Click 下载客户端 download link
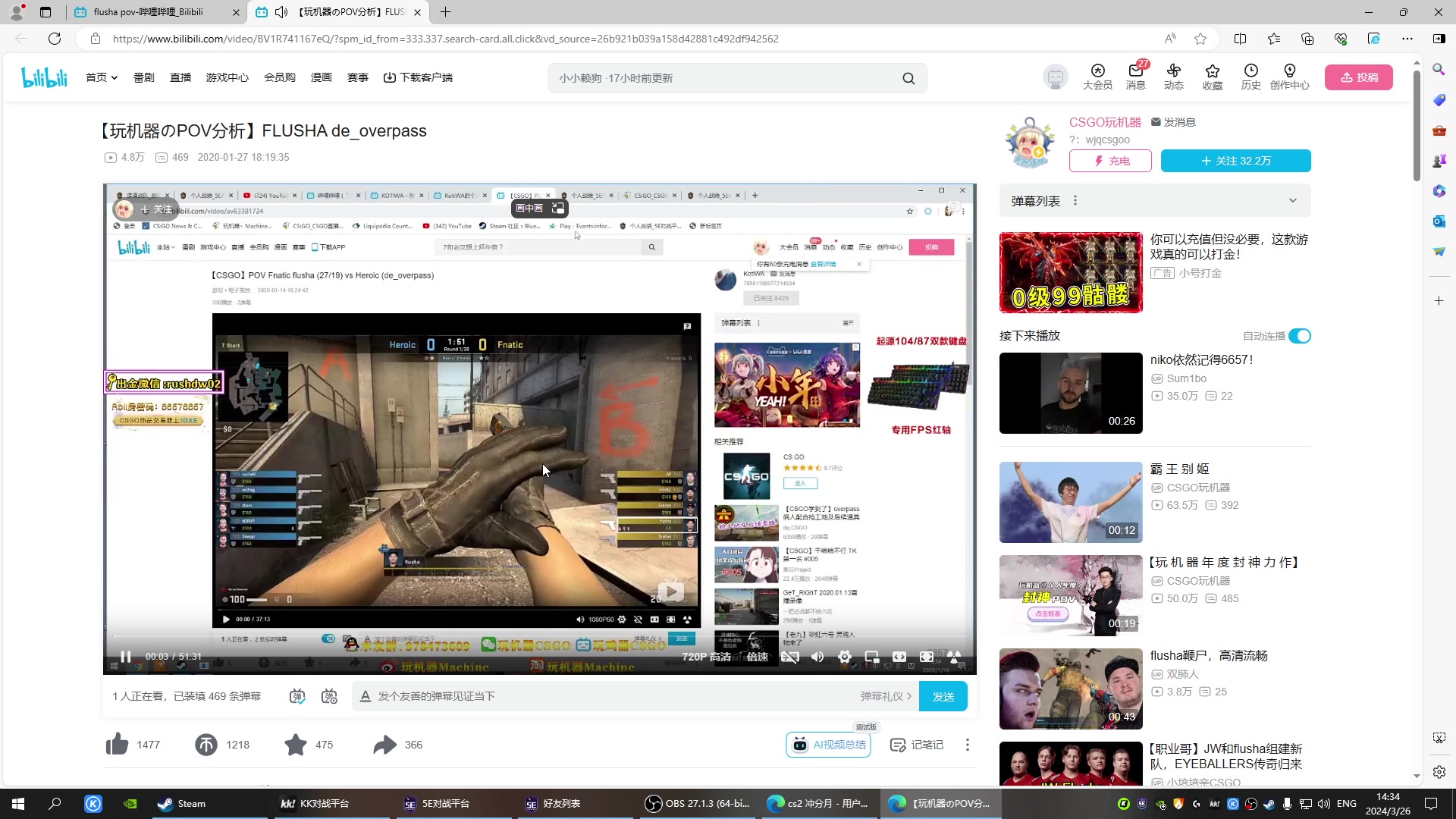This screenshot has height=819, width=1456. [418, 77]
